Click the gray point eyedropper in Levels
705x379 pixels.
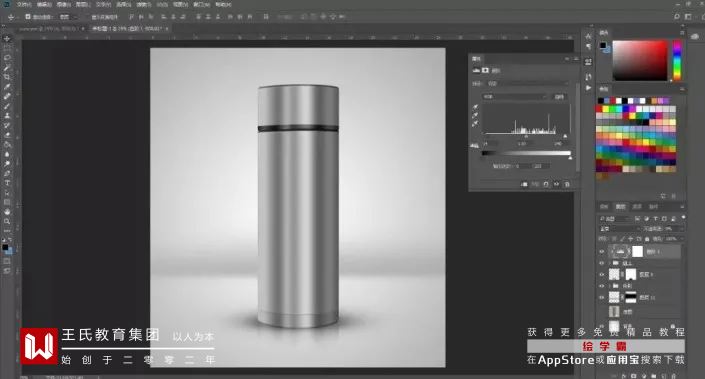475,116
